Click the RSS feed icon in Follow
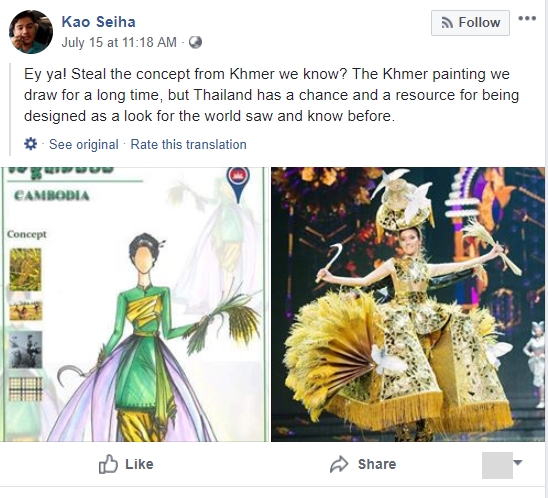 pos(447,23)
